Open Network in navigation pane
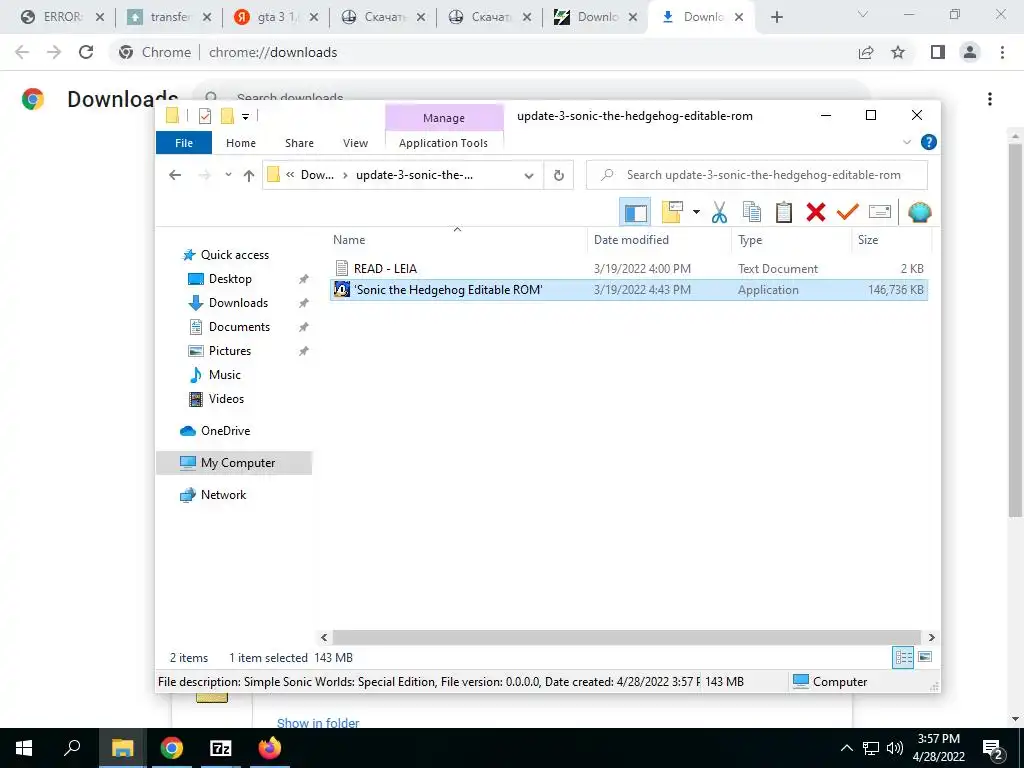This screenshot has height=768, width=1024. 223,495
